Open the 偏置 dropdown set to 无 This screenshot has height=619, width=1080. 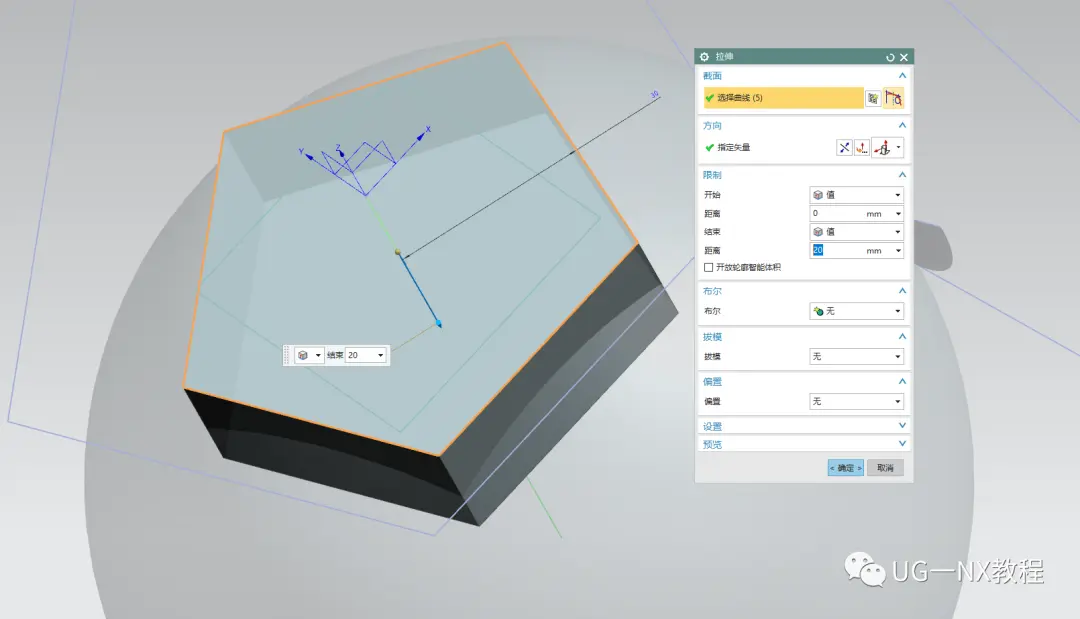click(x=856, y=401)
